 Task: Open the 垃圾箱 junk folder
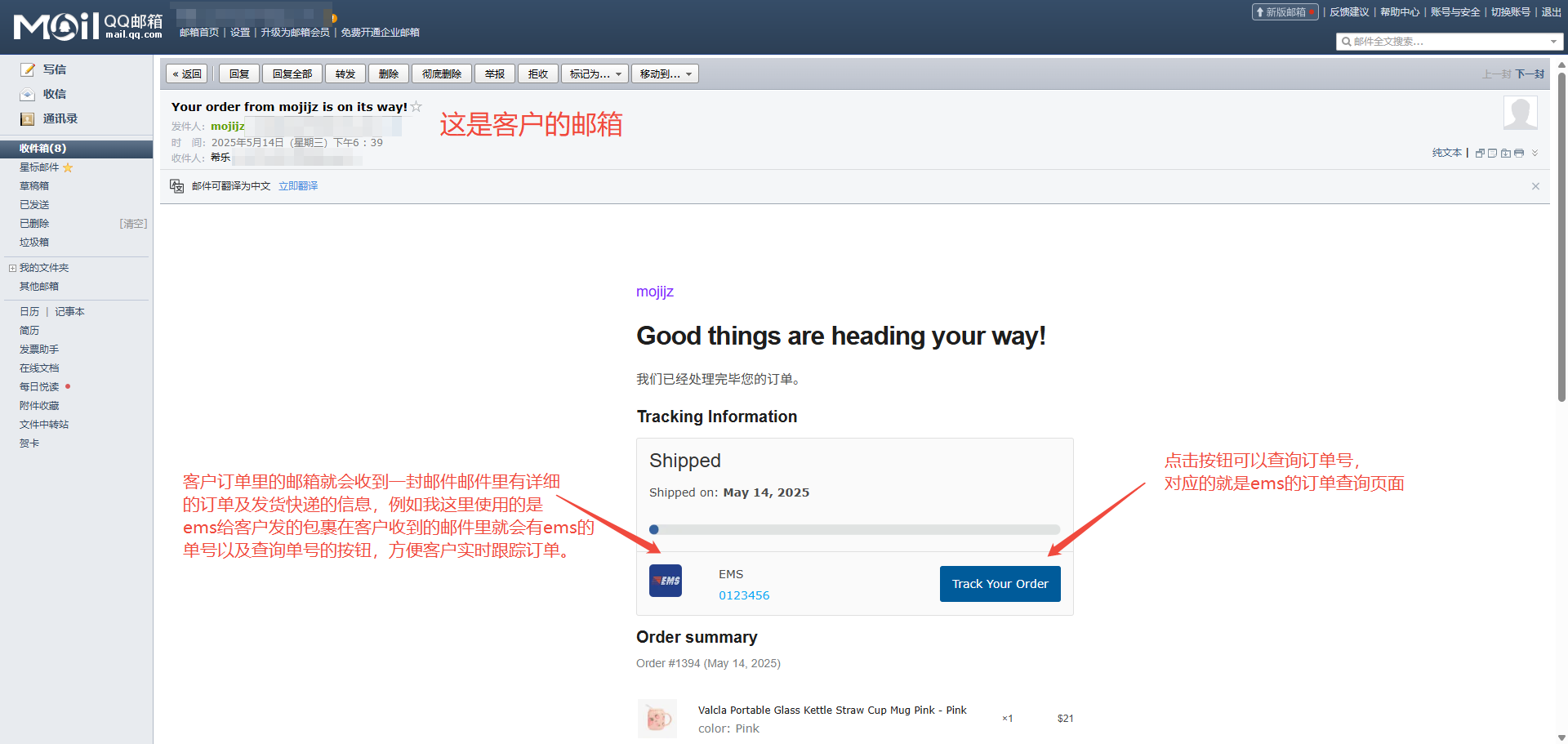[x=34, y=243]
